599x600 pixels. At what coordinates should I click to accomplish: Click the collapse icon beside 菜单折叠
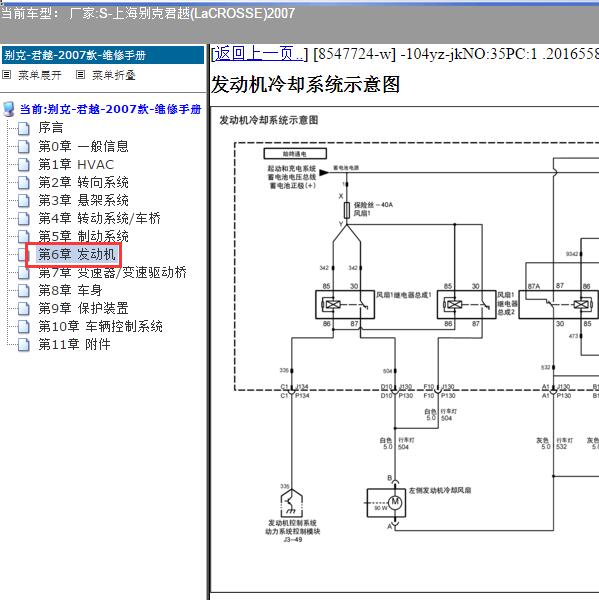click(80, 75)
